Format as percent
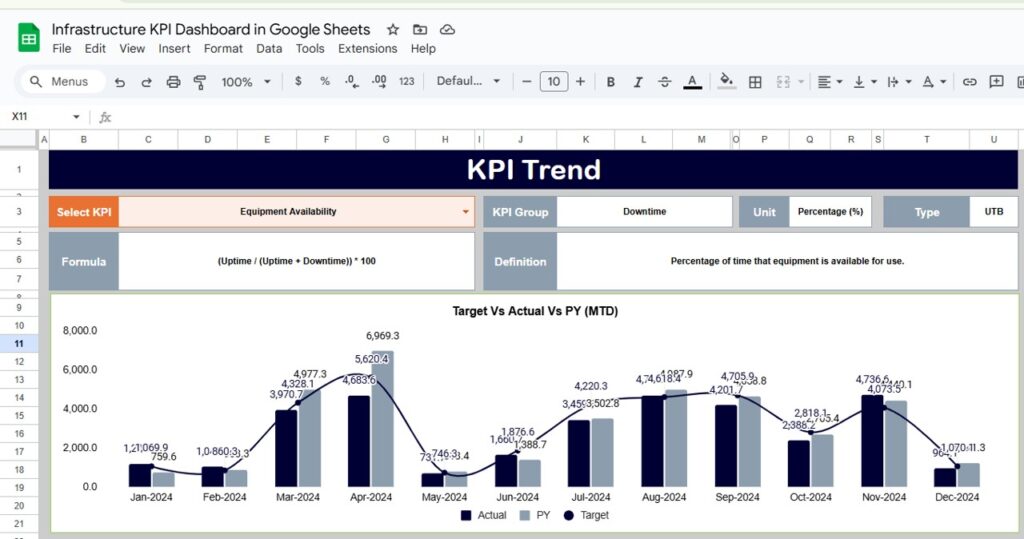The height and width of the screenshot is (539, 1024). 325,81
